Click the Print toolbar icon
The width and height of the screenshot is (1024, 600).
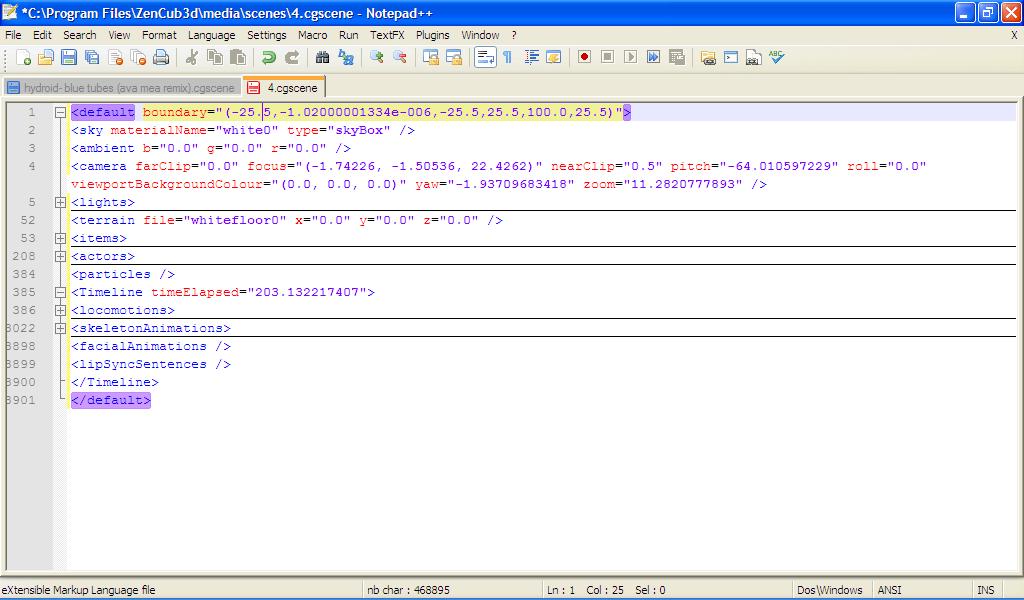161,58
